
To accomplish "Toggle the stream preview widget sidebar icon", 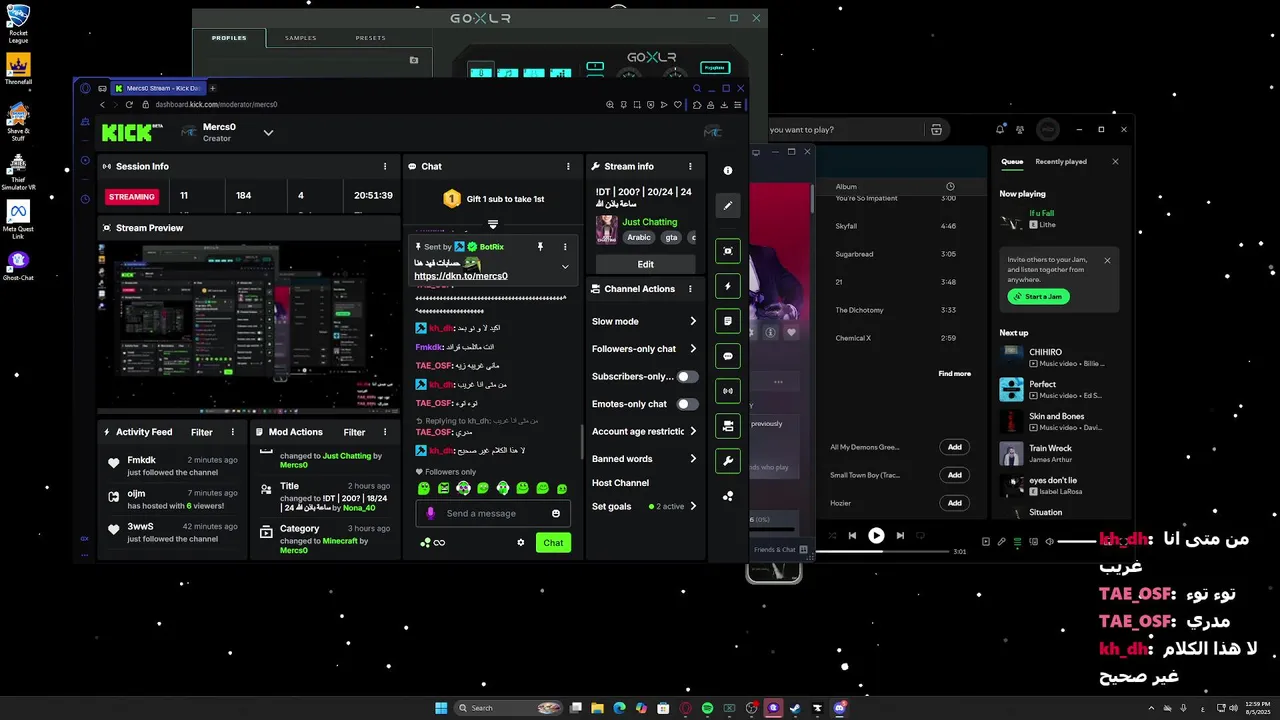I will tap(728, 251).
